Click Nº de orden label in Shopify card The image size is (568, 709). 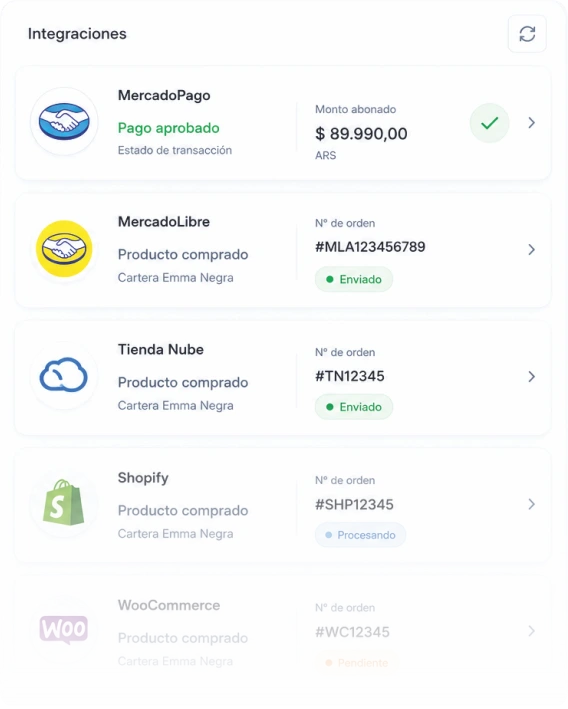[345, 480]
